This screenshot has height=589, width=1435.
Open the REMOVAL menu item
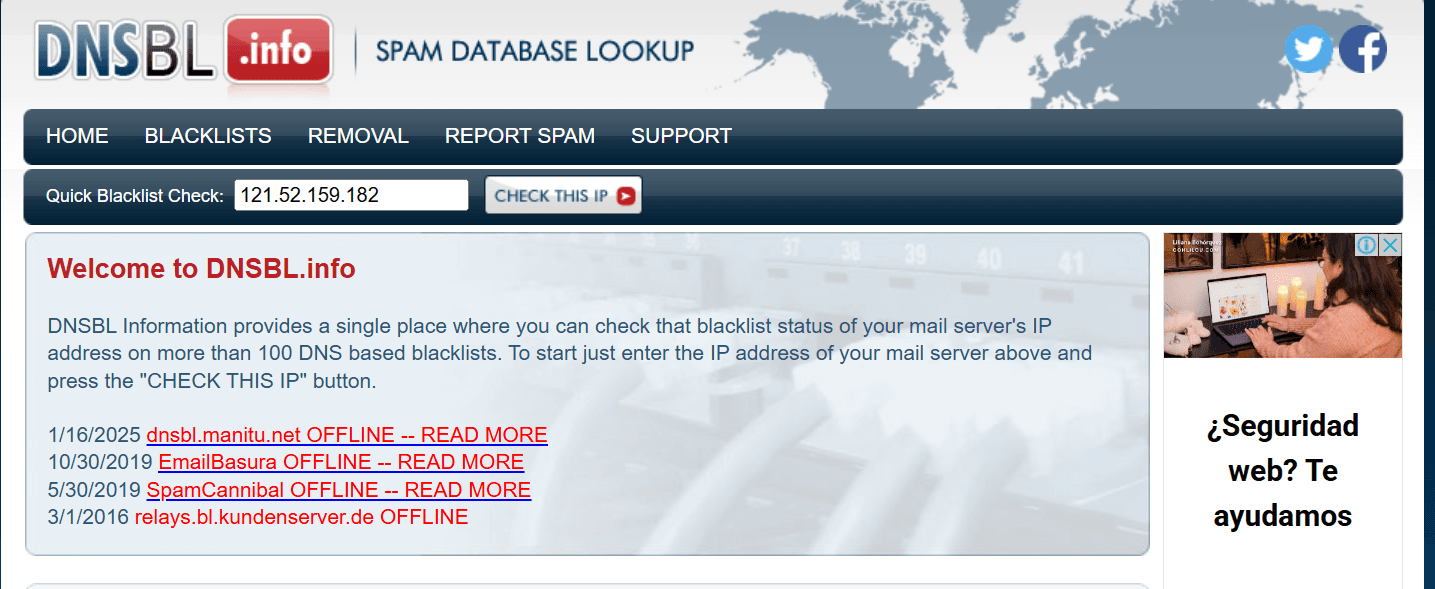[x=358, y=136]
